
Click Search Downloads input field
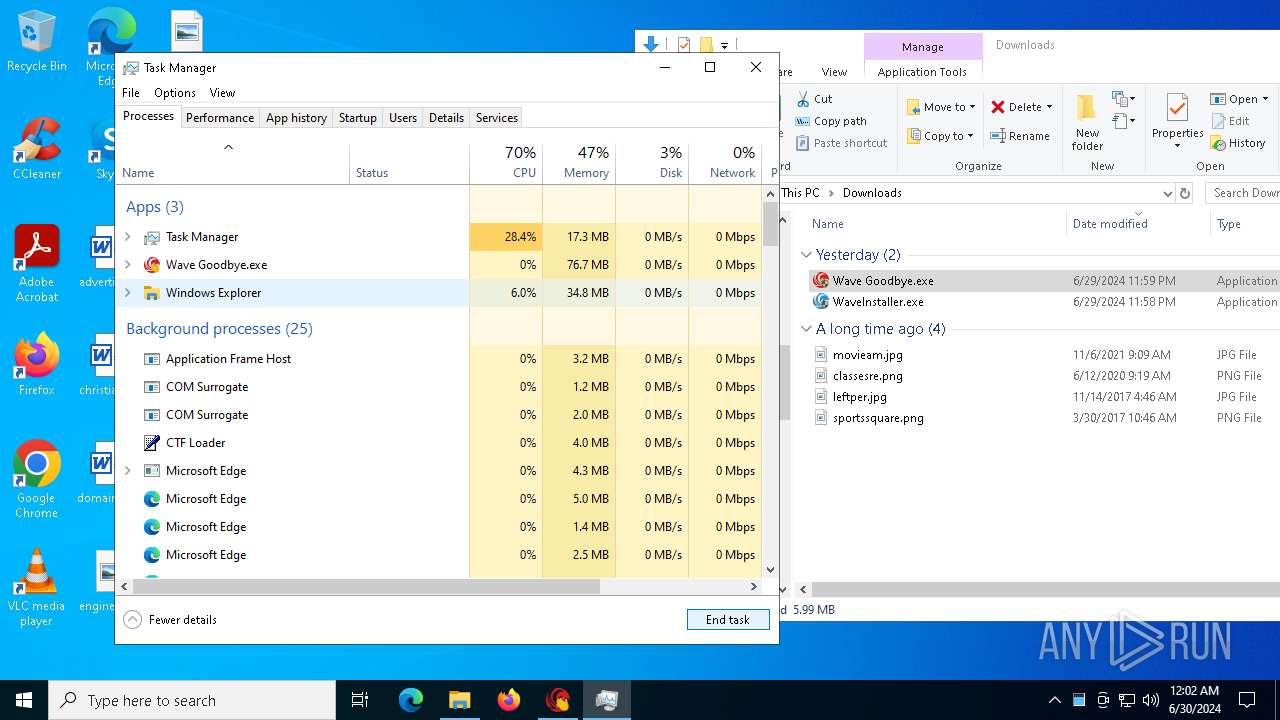[x=1244, y=193]
